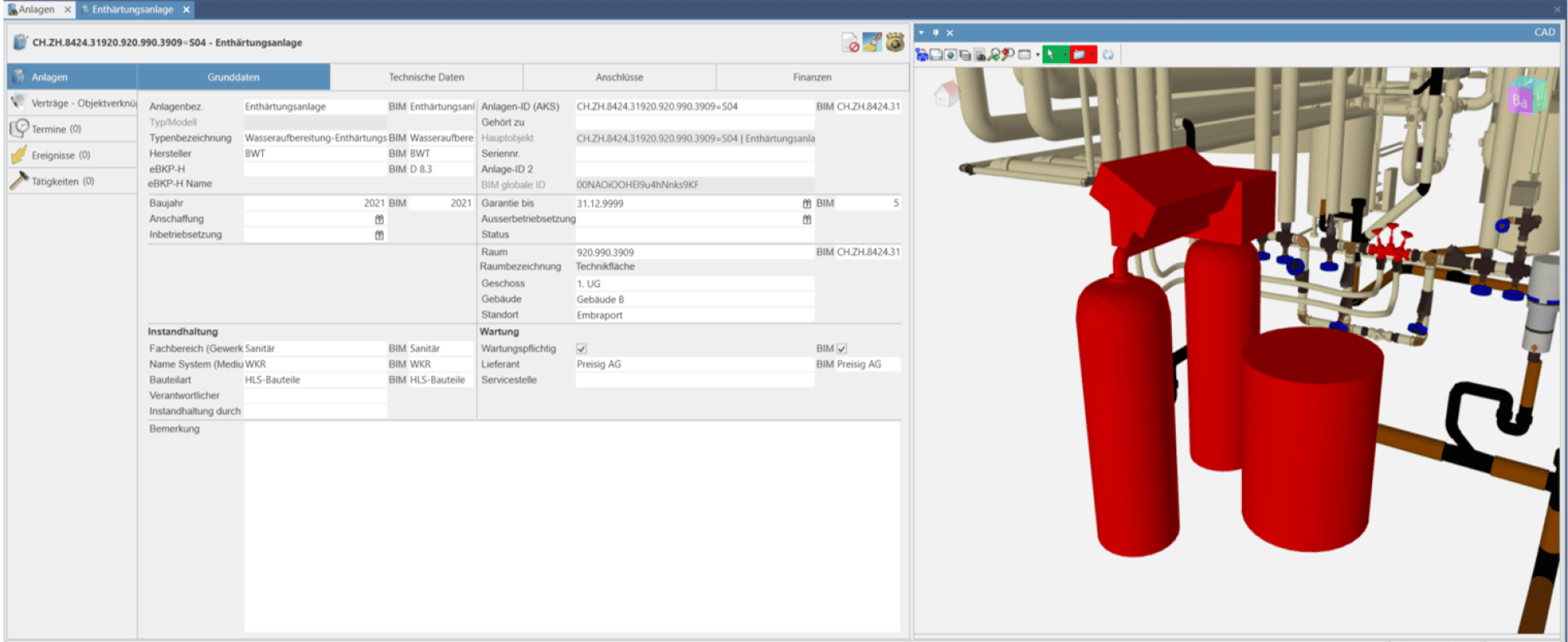Open the CAD panel options dropdown arrow
Viewport: 1568px width, 642px height.
921,33
